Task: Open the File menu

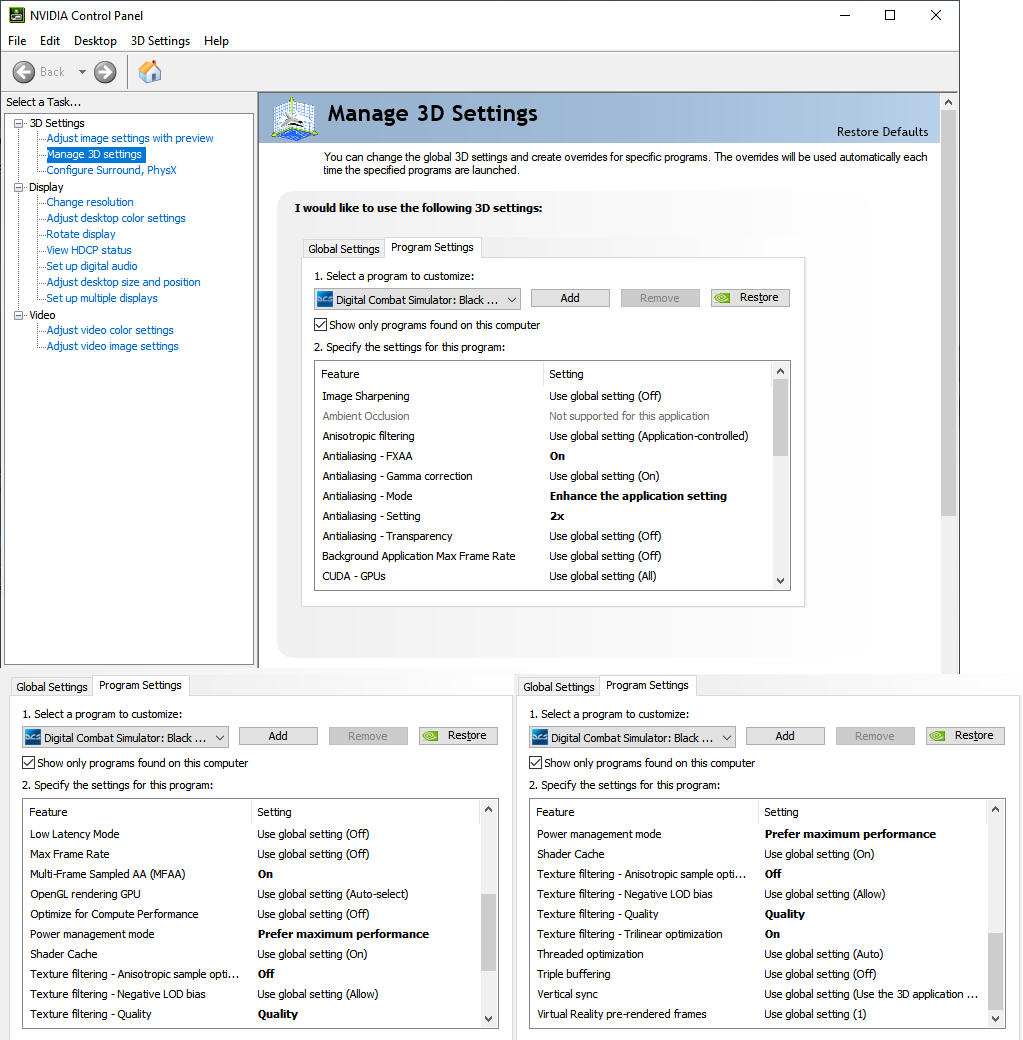Action: click(x=17, y=41)
